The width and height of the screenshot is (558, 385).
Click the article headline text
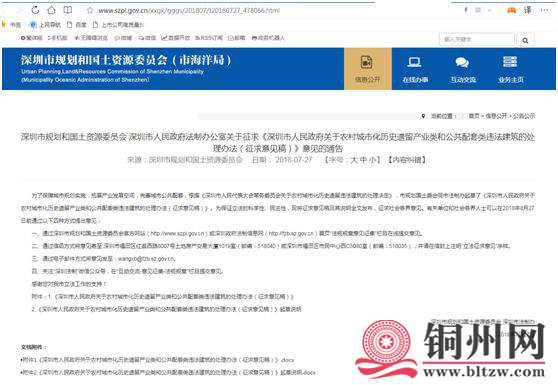278,142
